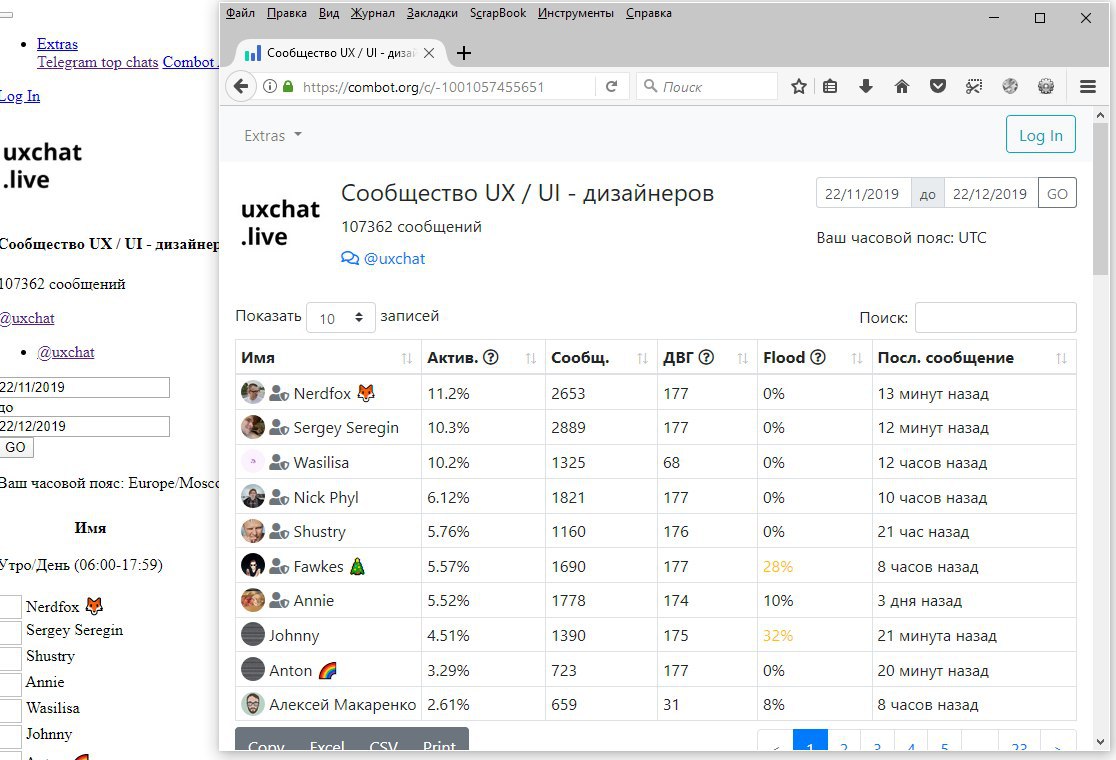Click the green padlock security icon
Image resolution: width=1116 pixels, height=760 pixels.
288,87
